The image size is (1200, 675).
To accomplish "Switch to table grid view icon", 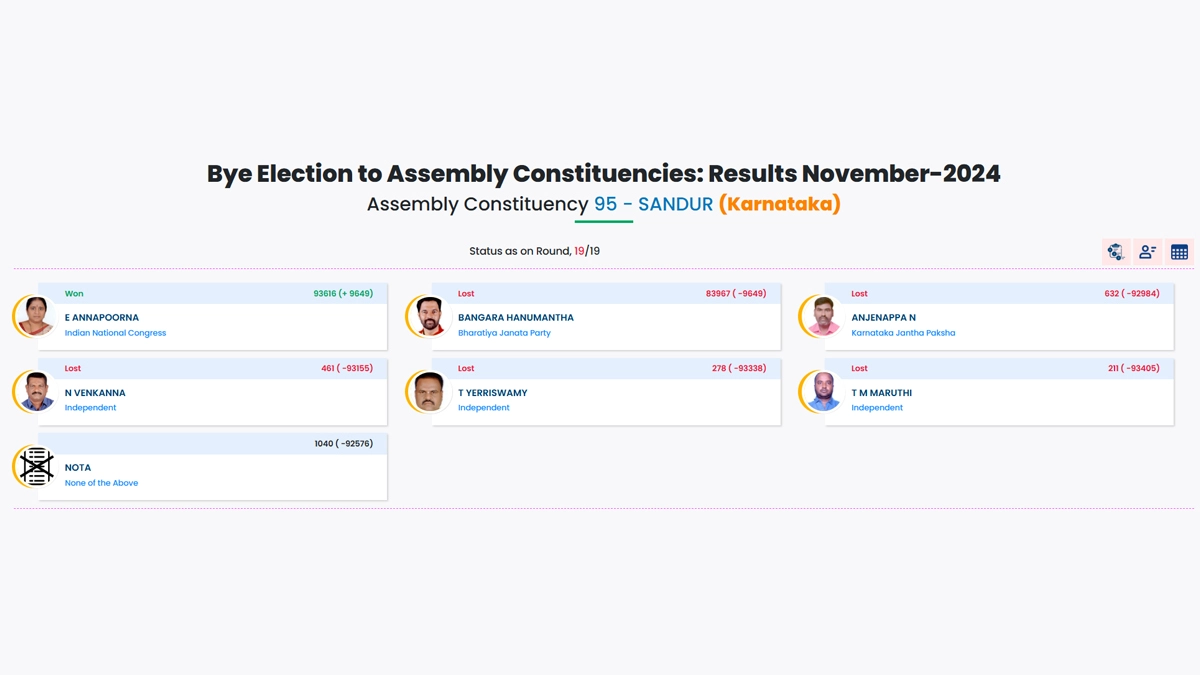I will pos(1180,252).
